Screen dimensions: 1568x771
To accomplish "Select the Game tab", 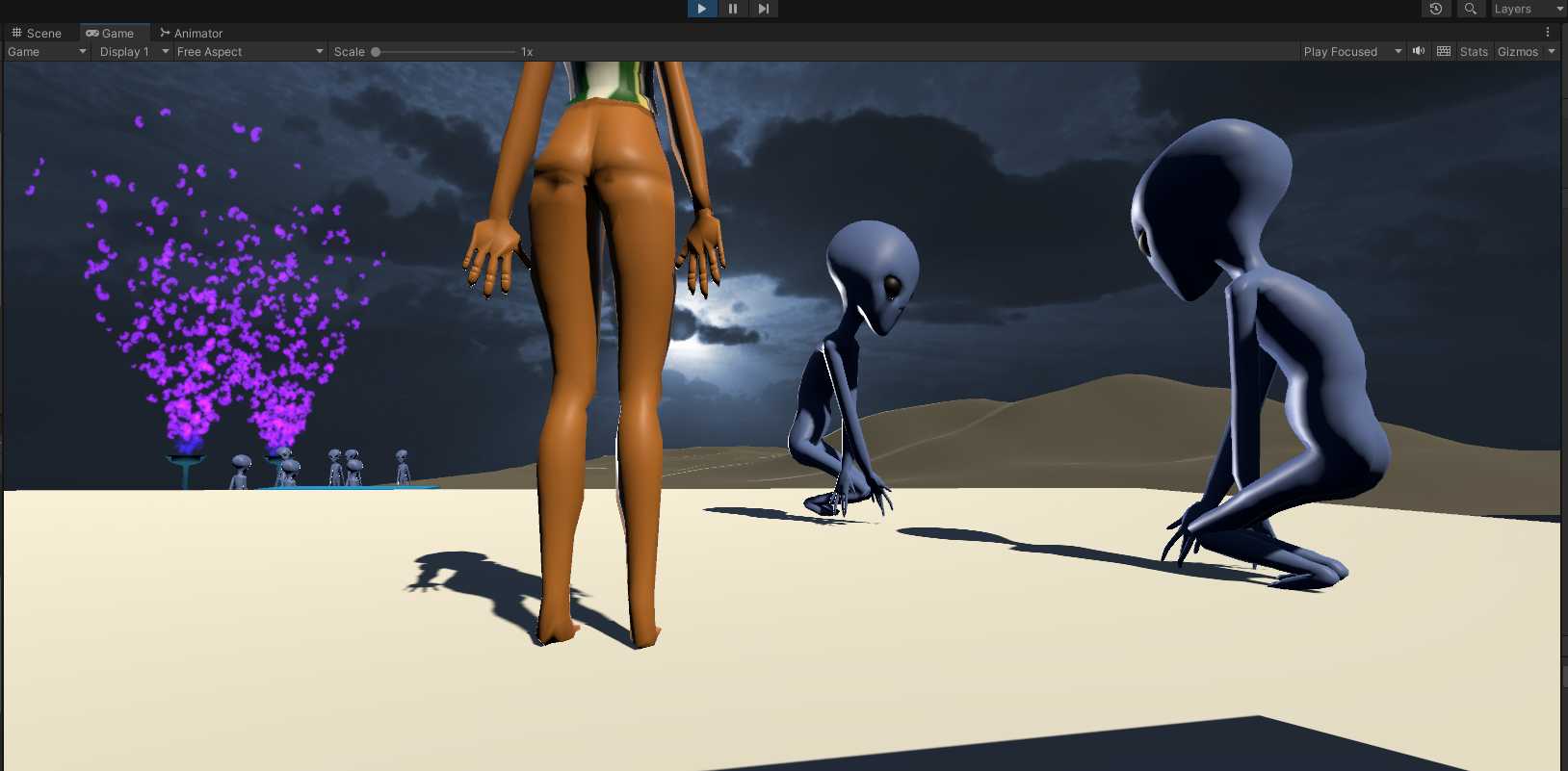I will pos(110,33).
